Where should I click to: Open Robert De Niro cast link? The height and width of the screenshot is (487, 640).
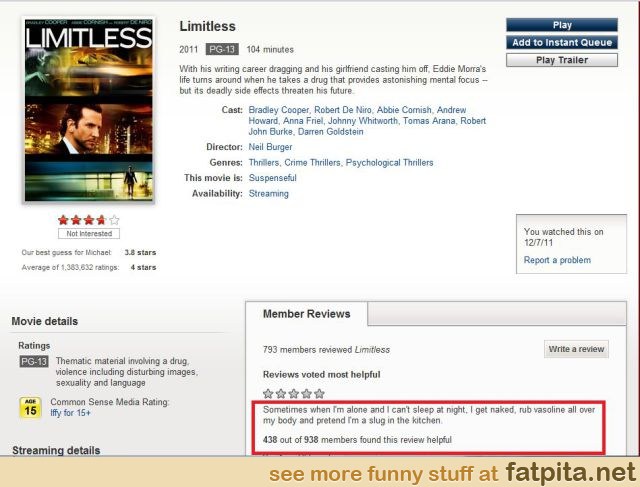pos(343,110)
